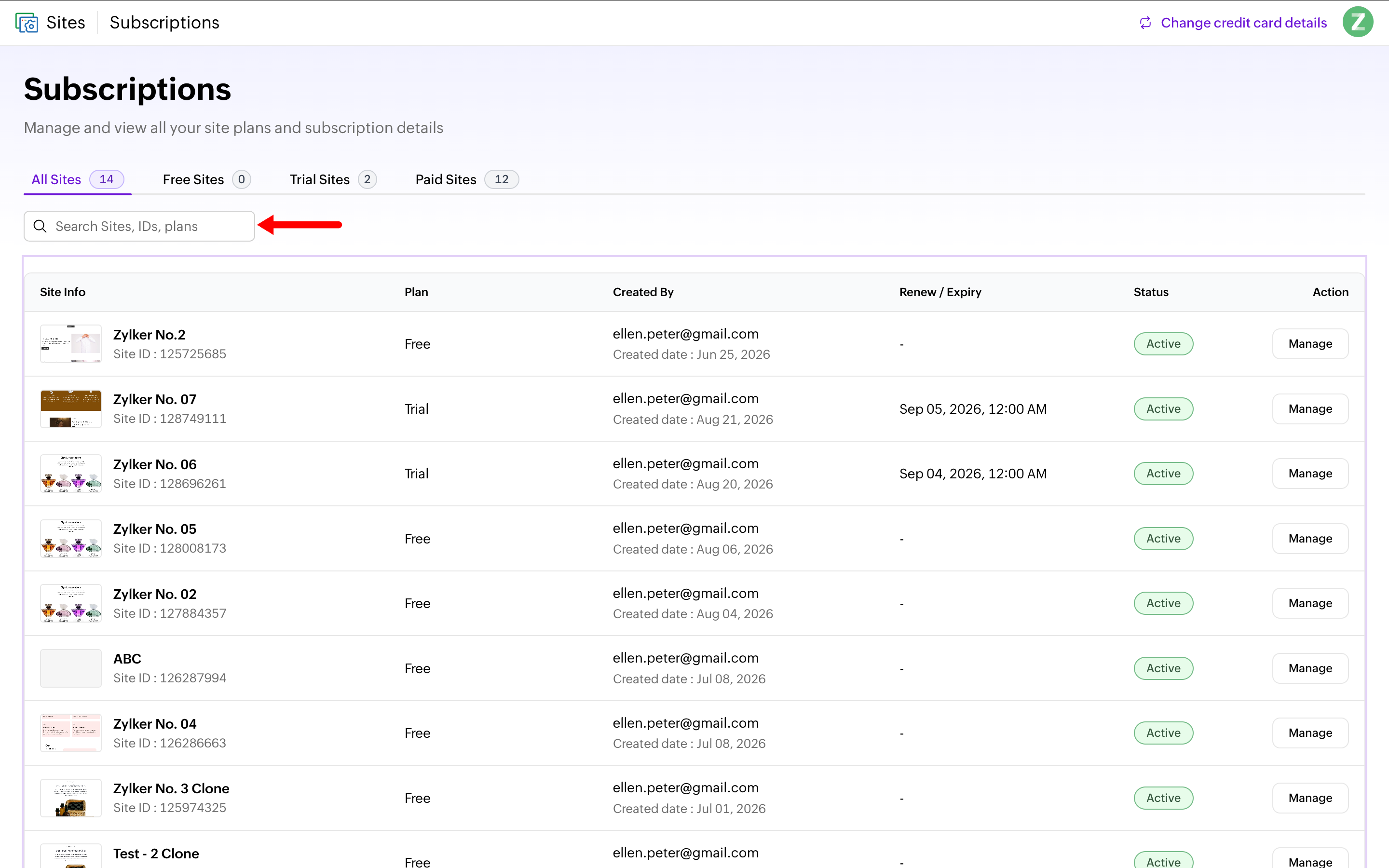Open the Zylker No.2 site thumbnail
Image resolution: width=1389 pixels, height=868 pixels.
pyautogui.click(x=70, y=344)
